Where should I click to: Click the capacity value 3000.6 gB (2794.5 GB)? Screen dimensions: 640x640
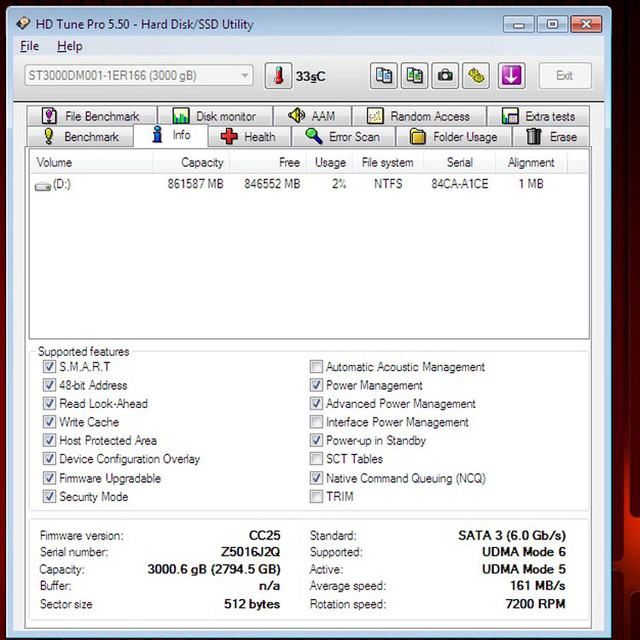tap(214, 569)
